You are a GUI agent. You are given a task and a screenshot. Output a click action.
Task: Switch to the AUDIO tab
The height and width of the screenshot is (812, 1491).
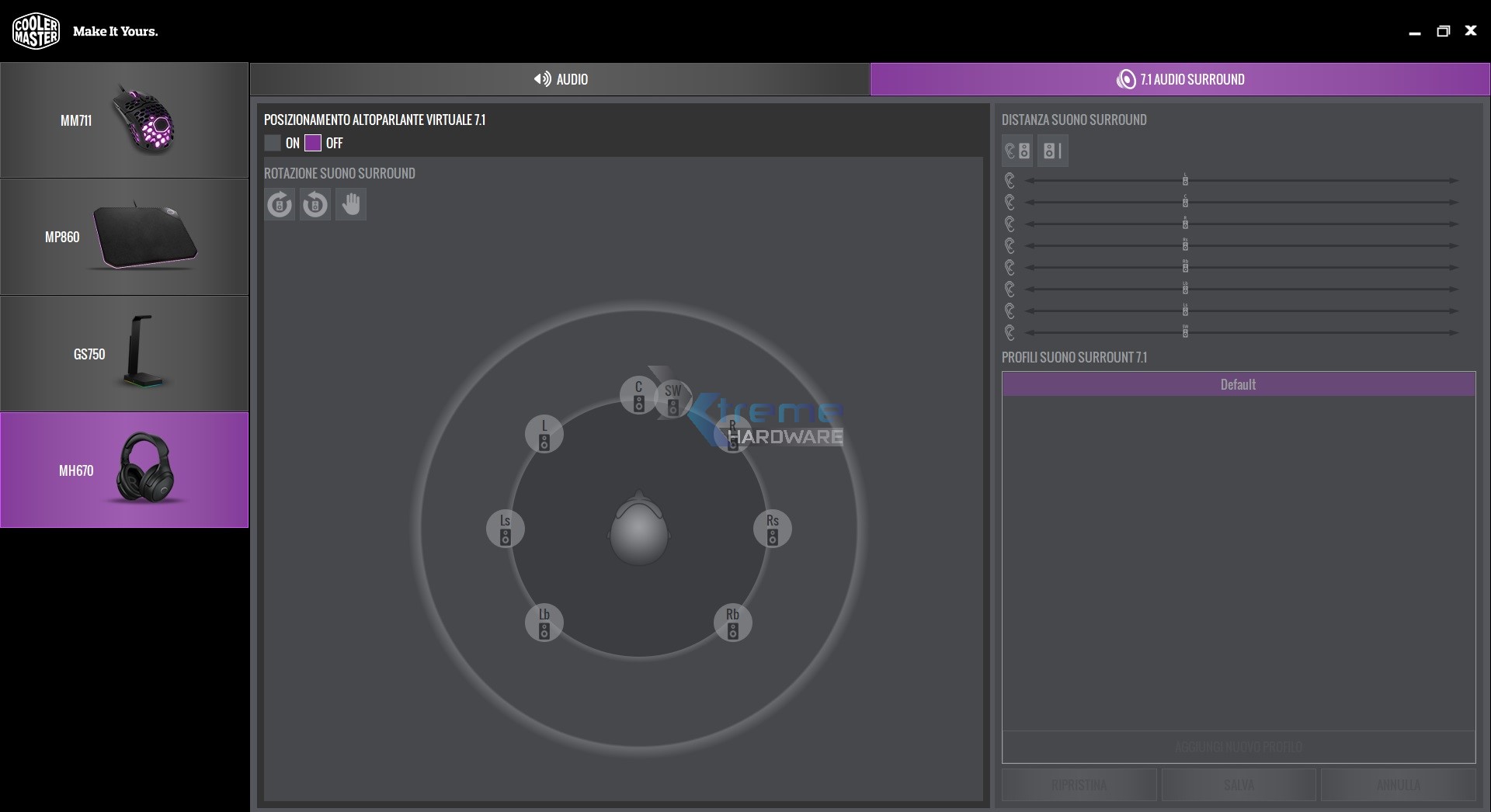click(x=560, y=79)
